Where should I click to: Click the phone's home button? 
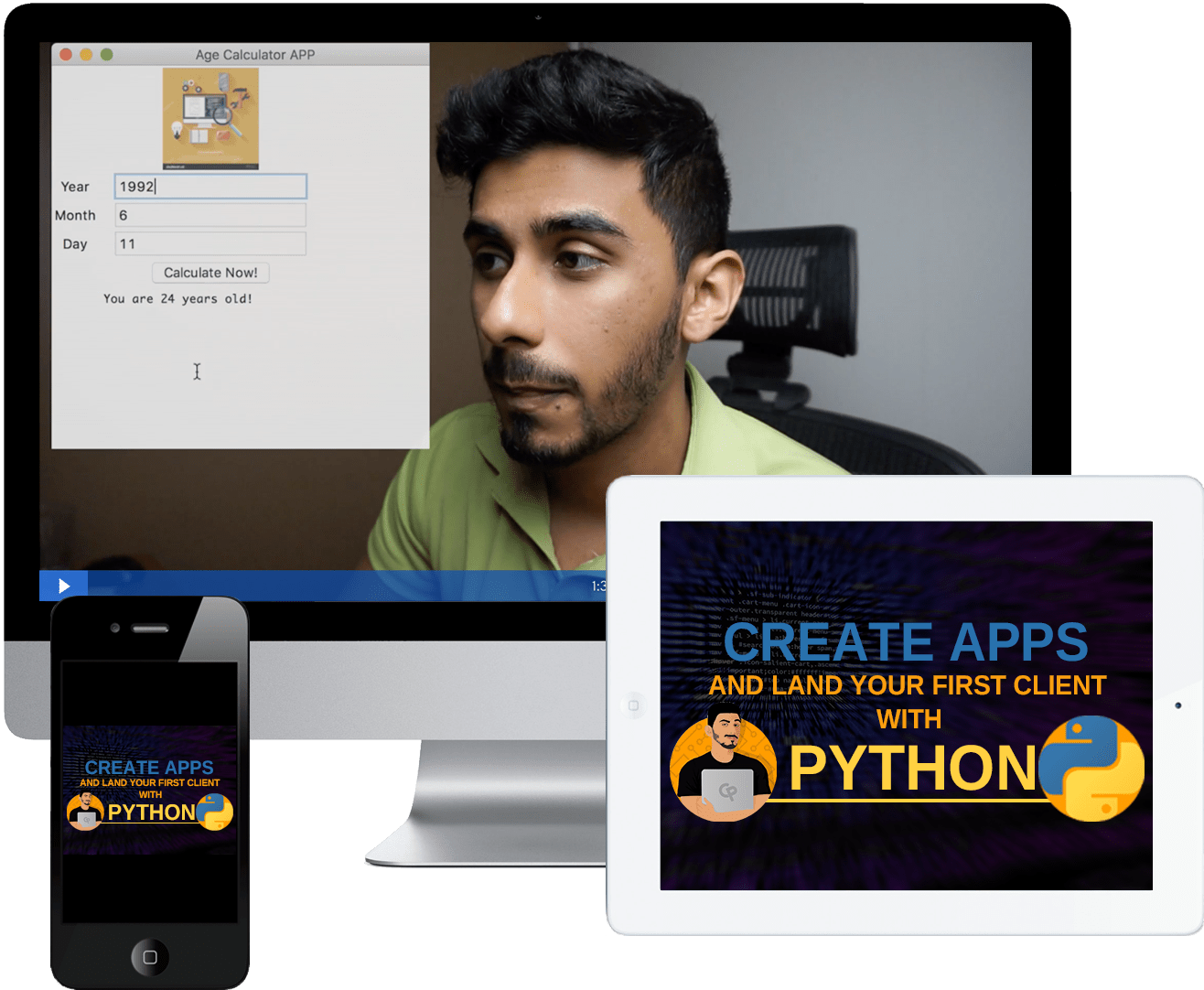pos(150,957)
